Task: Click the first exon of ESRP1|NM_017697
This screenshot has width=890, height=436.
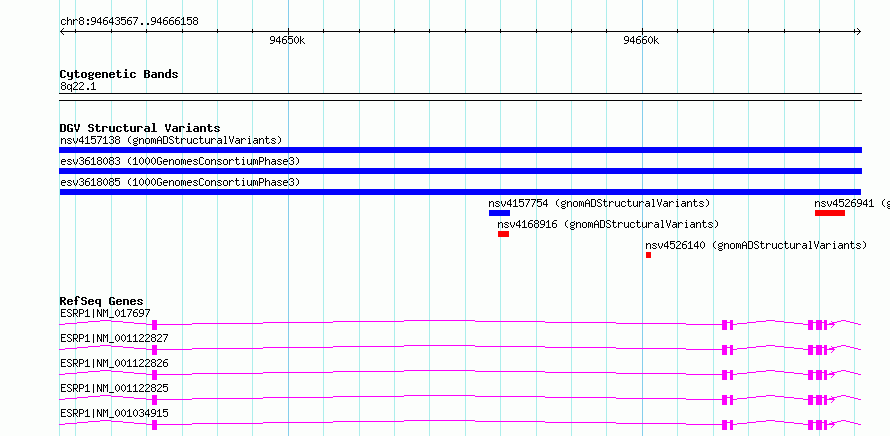Action: pyautogui.click(x=154, y=325)
